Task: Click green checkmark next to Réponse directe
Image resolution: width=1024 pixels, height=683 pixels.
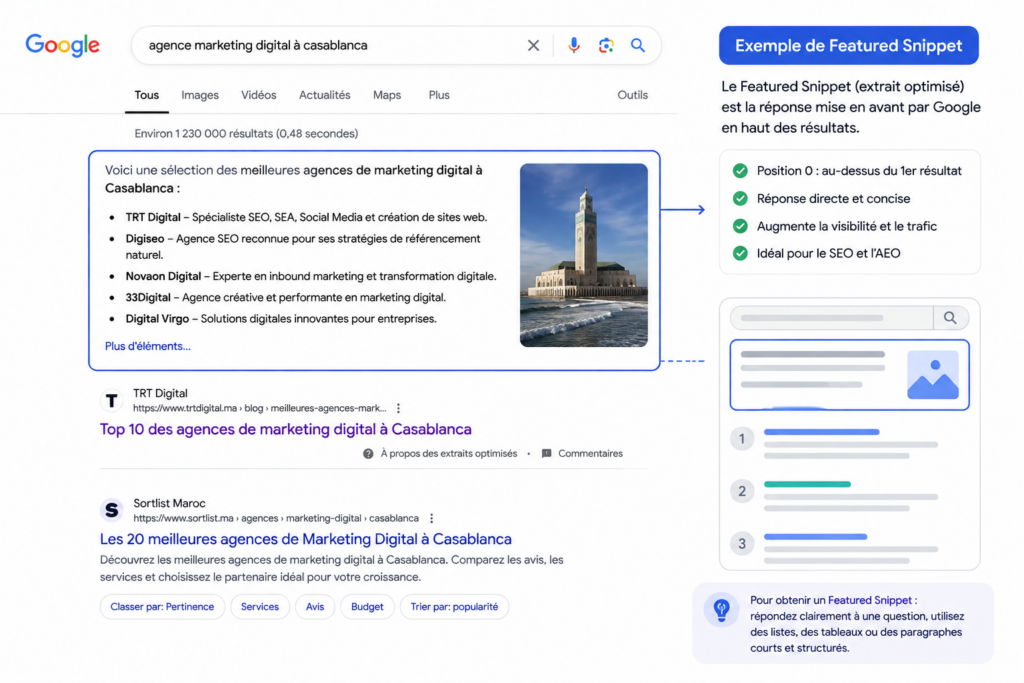Action: [x=740, y=199]
